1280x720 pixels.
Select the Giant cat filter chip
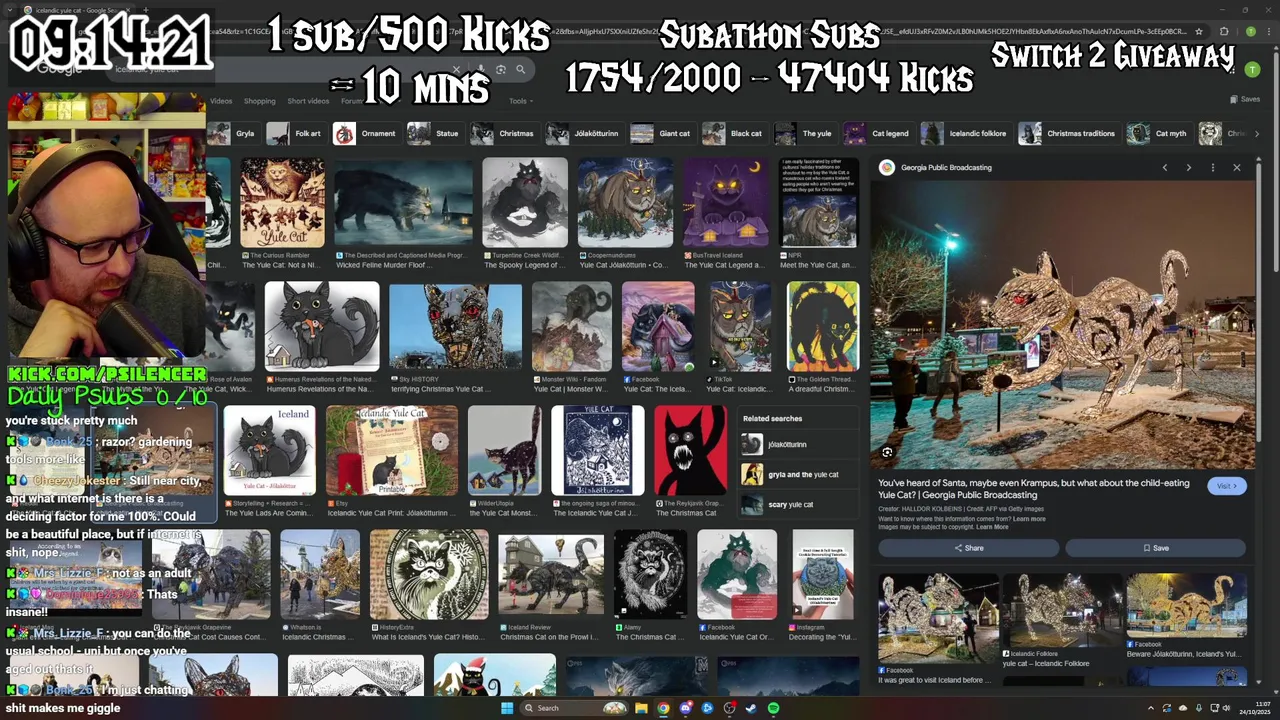pos(662,134)
